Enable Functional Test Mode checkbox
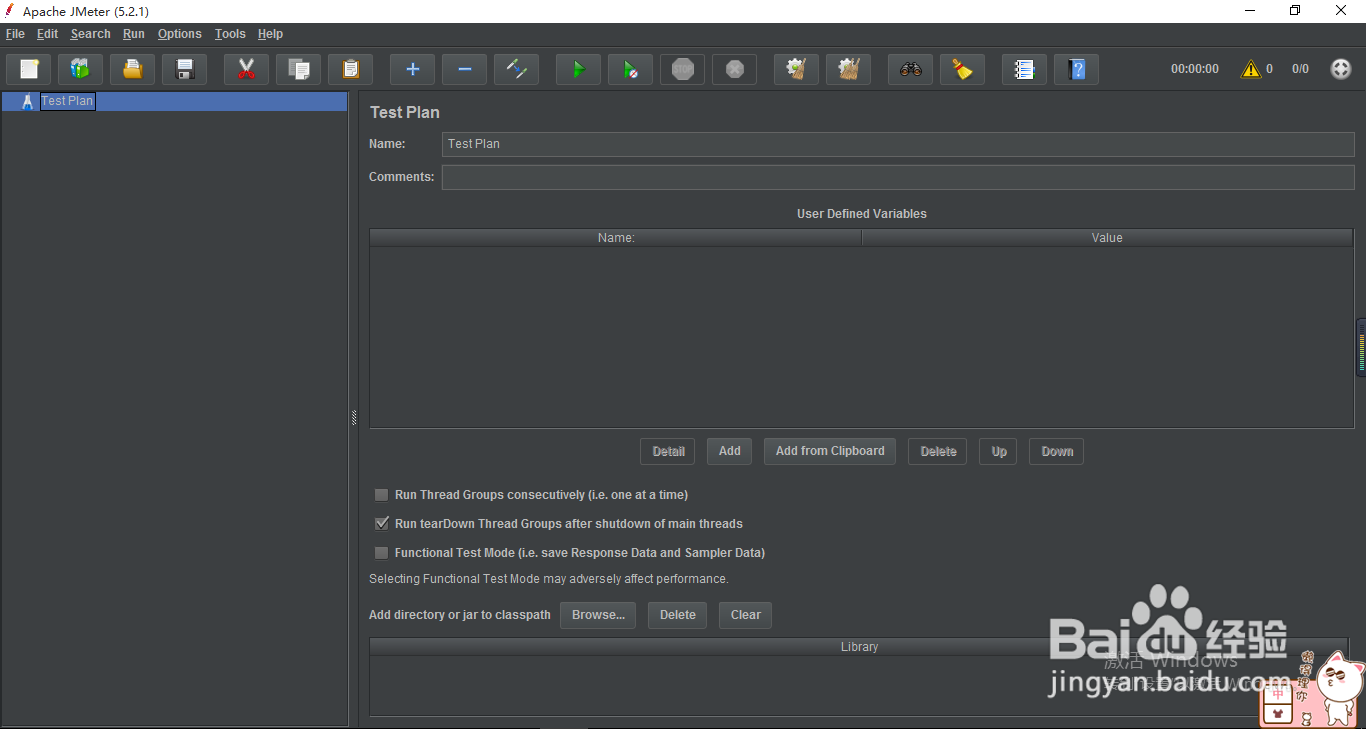1366x729 pixels. tap(381, 553)
